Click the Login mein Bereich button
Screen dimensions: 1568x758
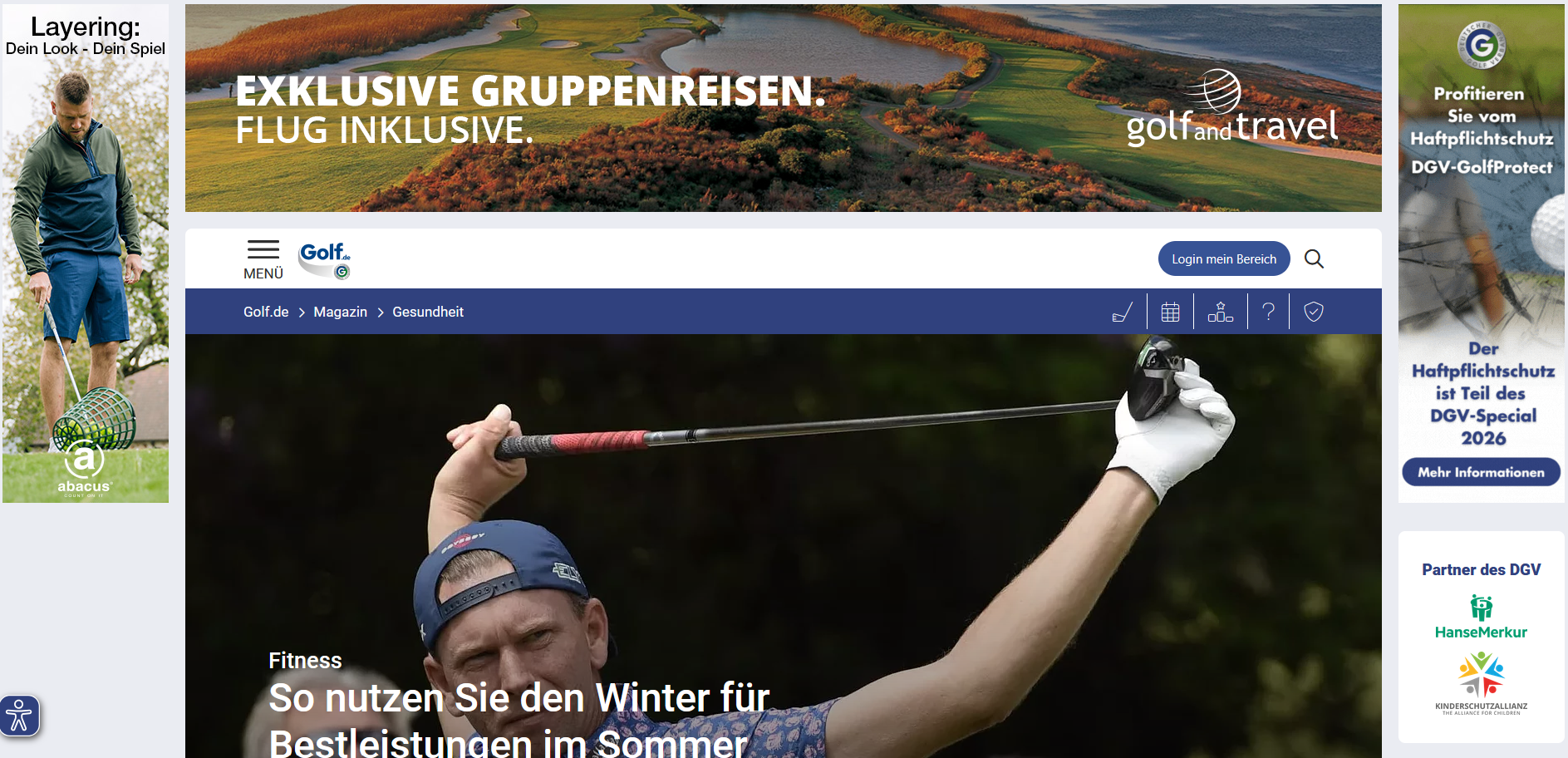click(x=1224, y=259)
